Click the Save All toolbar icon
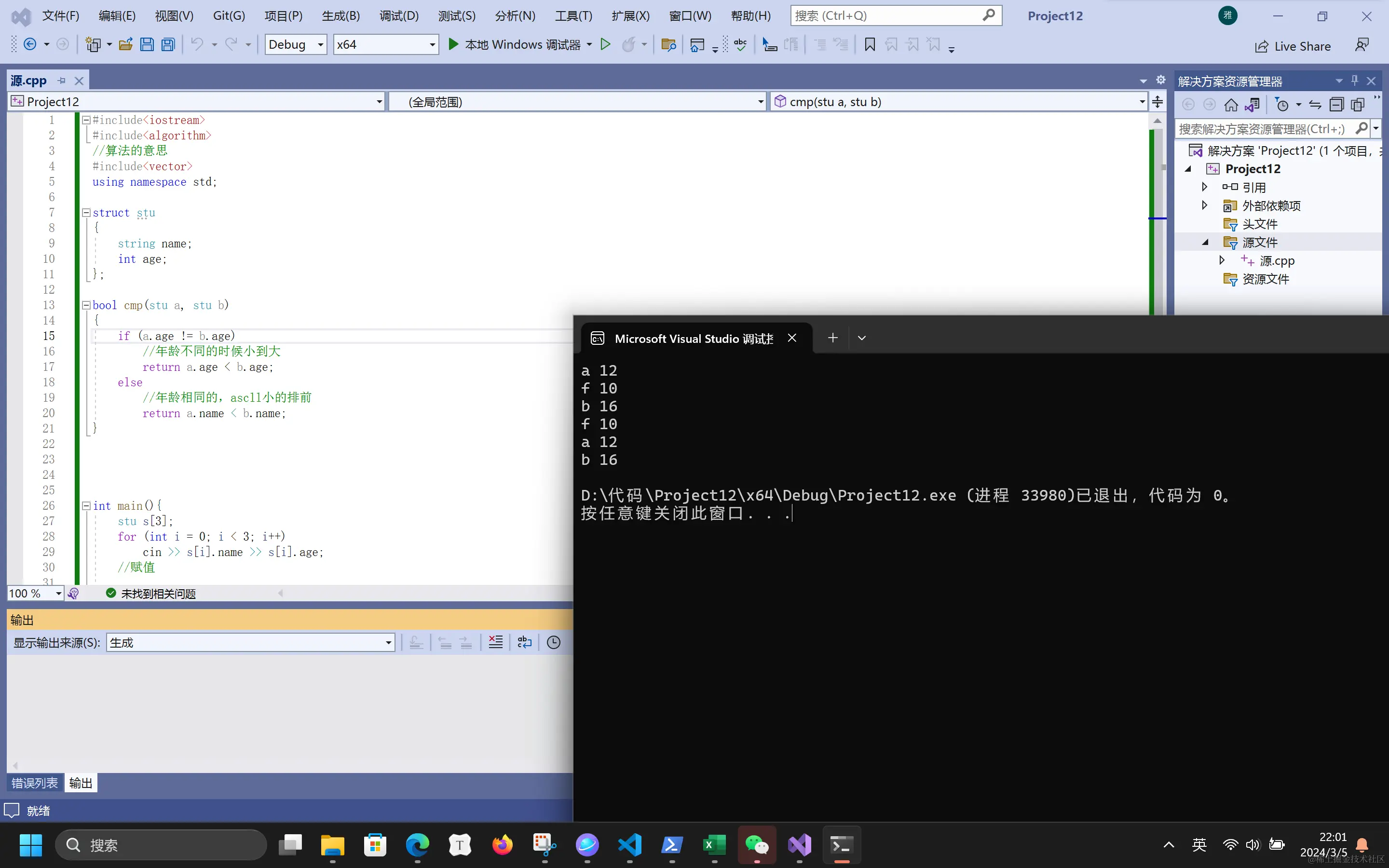The image size is (1389, 868). 168,44
